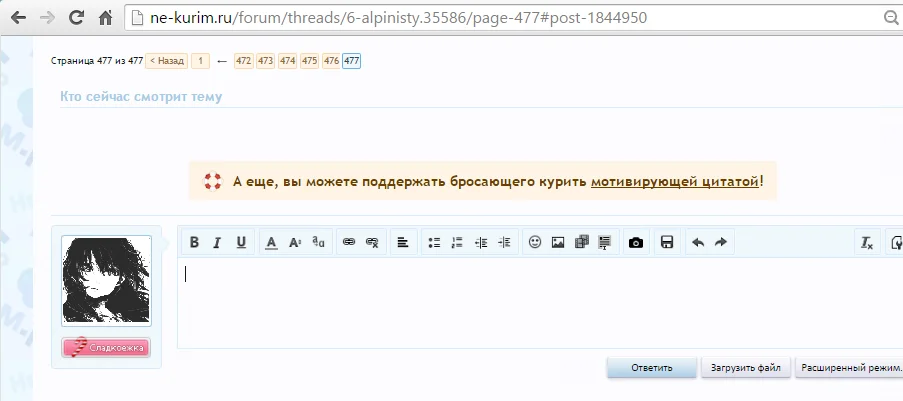Insert media with the stacked frames icon
903x401 pixels.
(582, 243)
